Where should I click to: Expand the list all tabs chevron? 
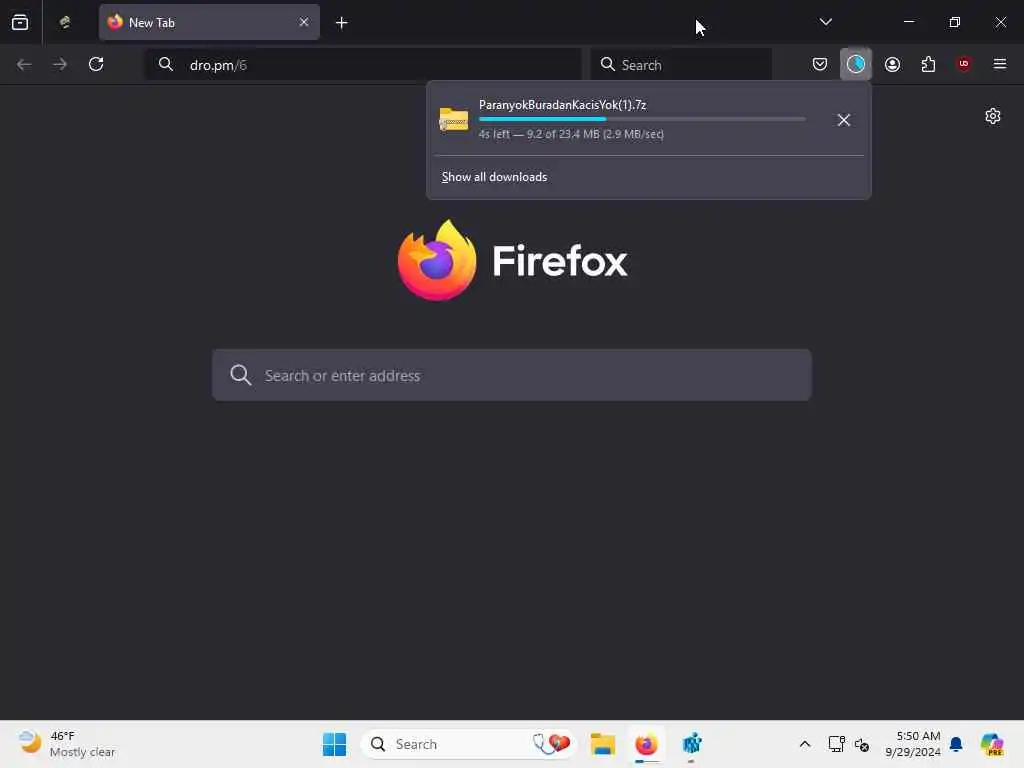[x=825, y=22]
